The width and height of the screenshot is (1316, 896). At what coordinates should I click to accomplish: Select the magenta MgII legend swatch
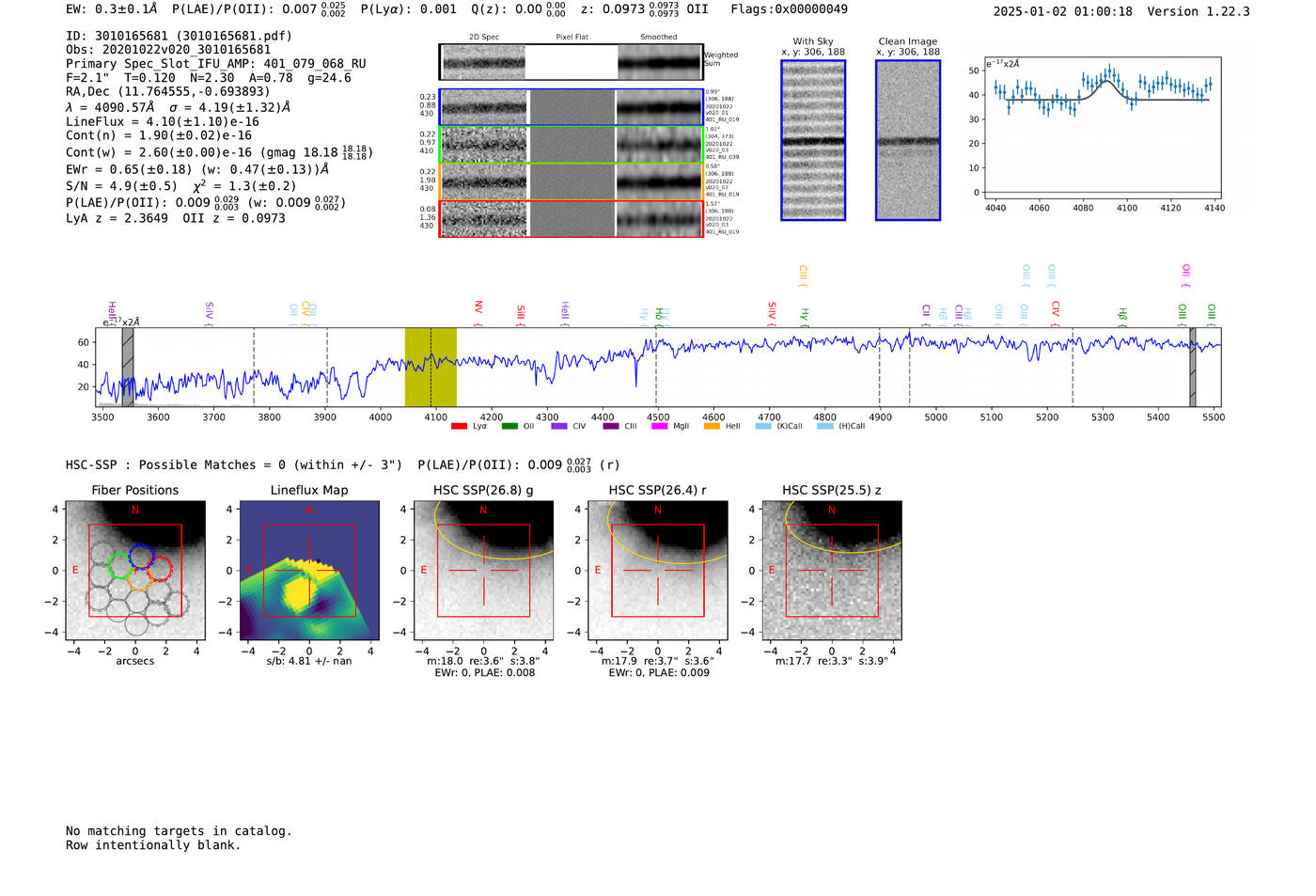pyautogui.click(x=659, y=426)
